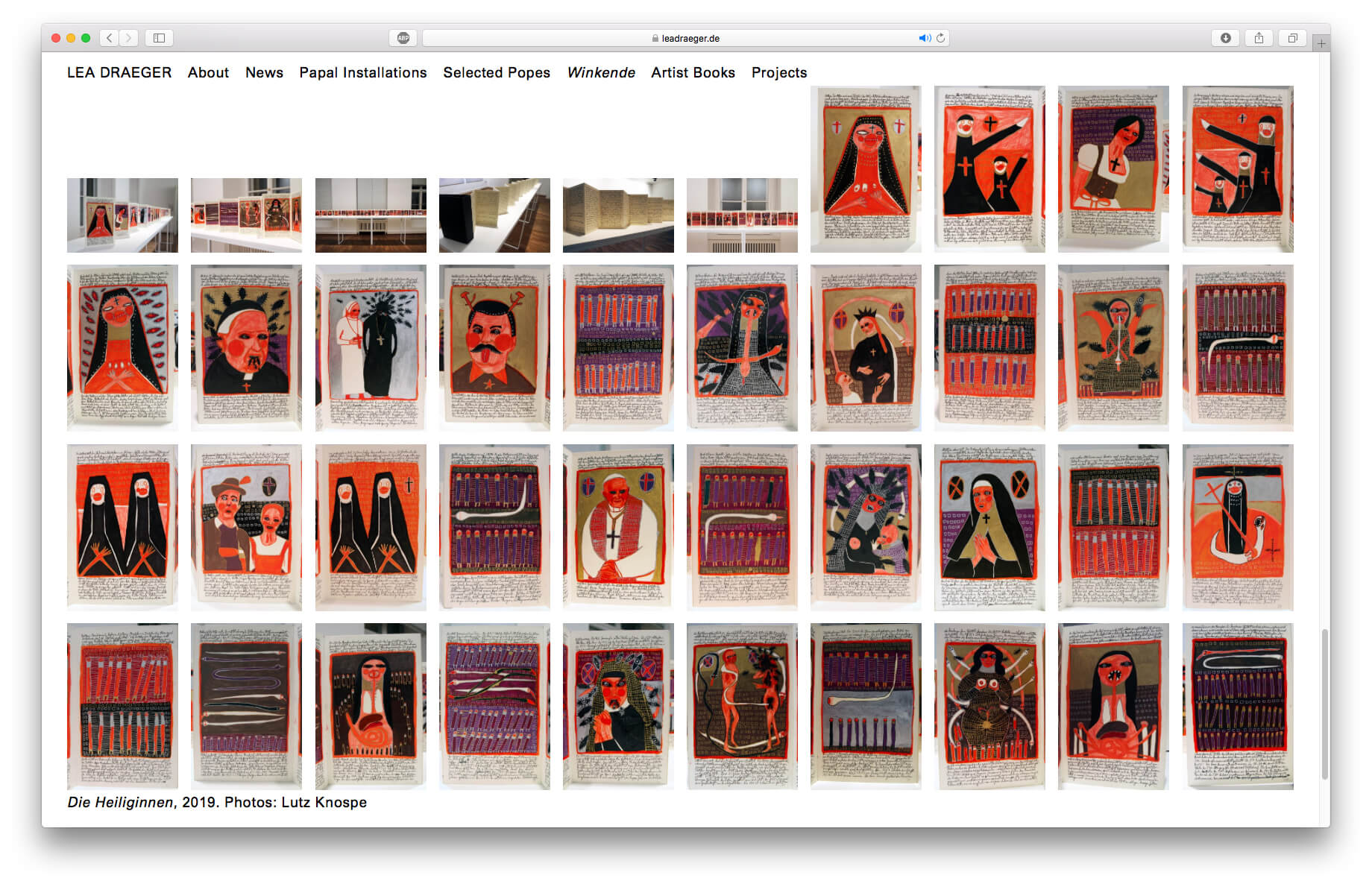Reload the page with the refresh icon

[941, 38]
